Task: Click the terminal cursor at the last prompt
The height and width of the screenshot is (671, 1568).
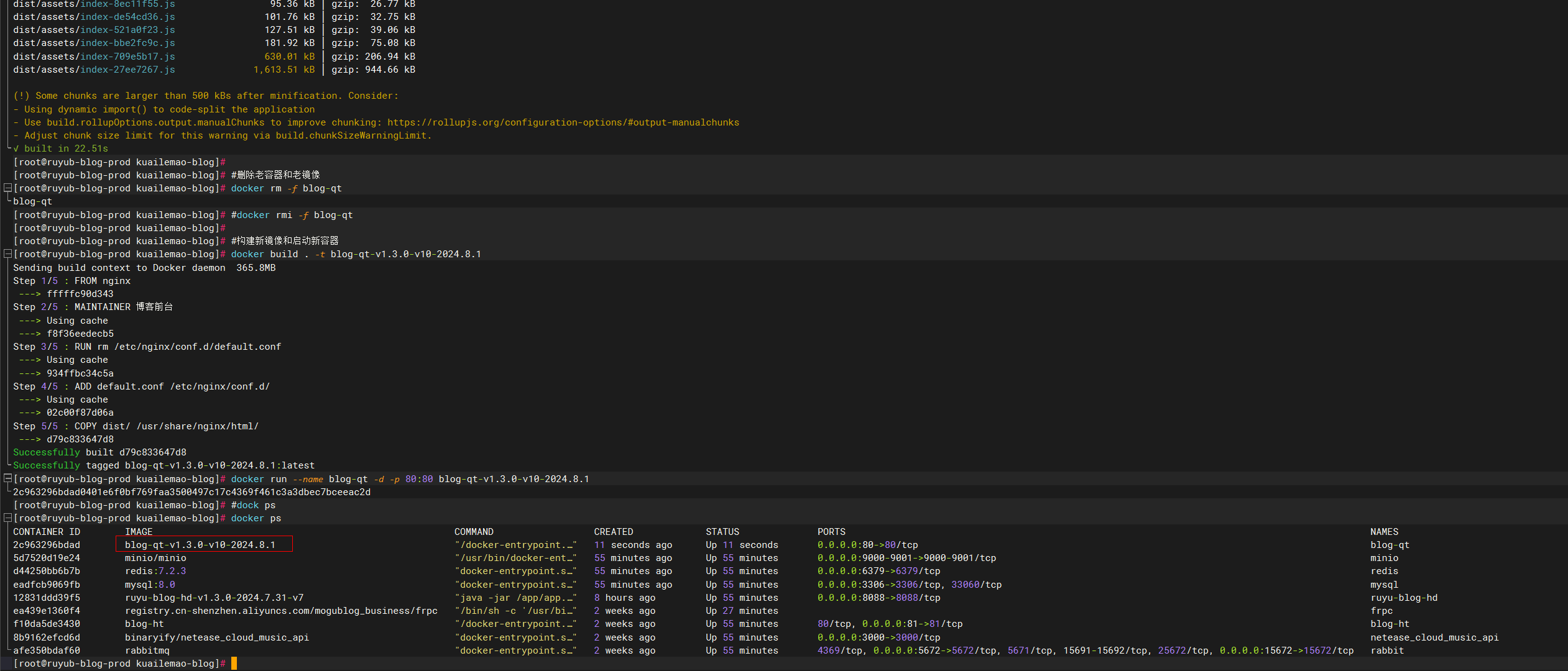Action: [x=234, y=664]
